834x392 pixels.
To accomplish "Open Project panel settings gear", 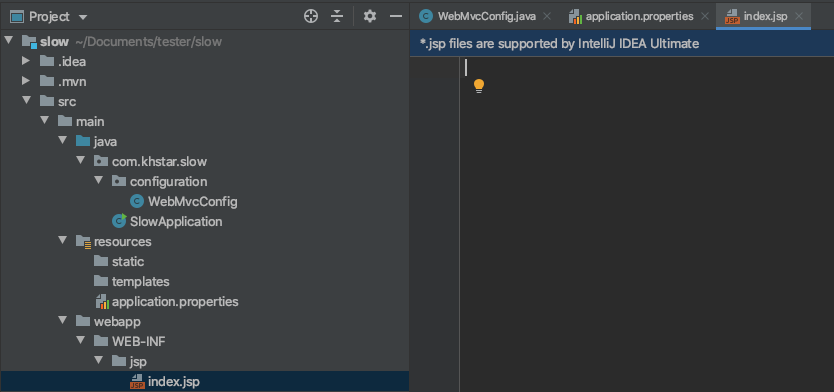I will [370, 16].
